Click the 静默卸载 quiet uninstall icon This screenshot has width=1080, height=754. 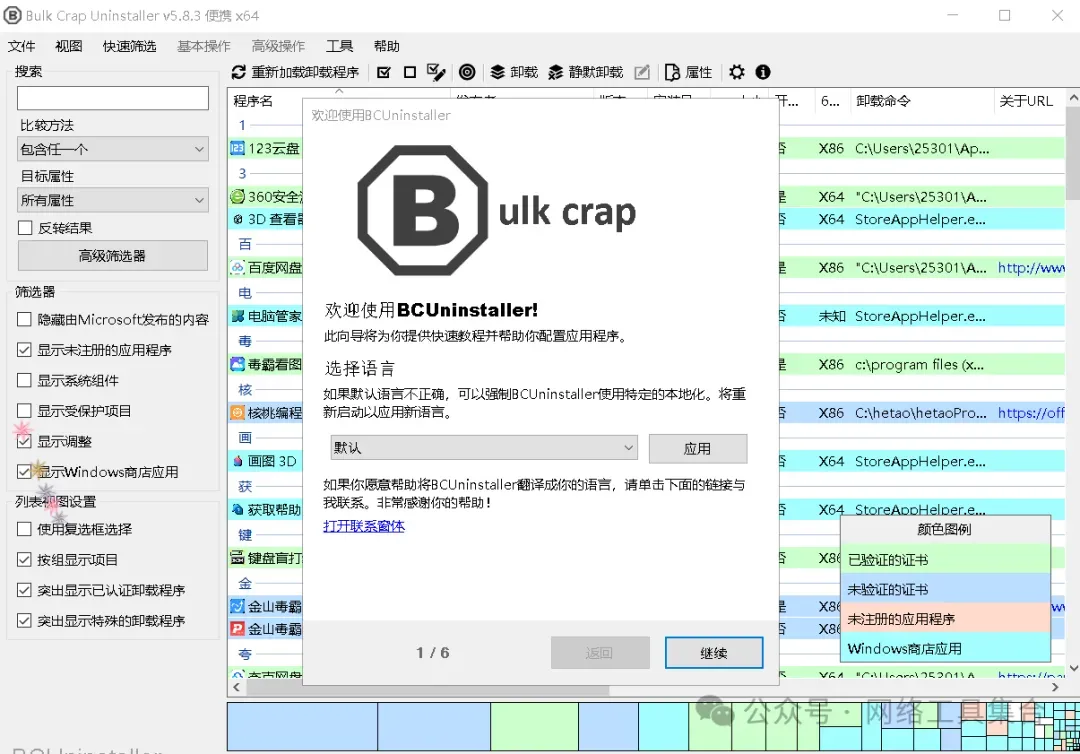tap(555, 72)
